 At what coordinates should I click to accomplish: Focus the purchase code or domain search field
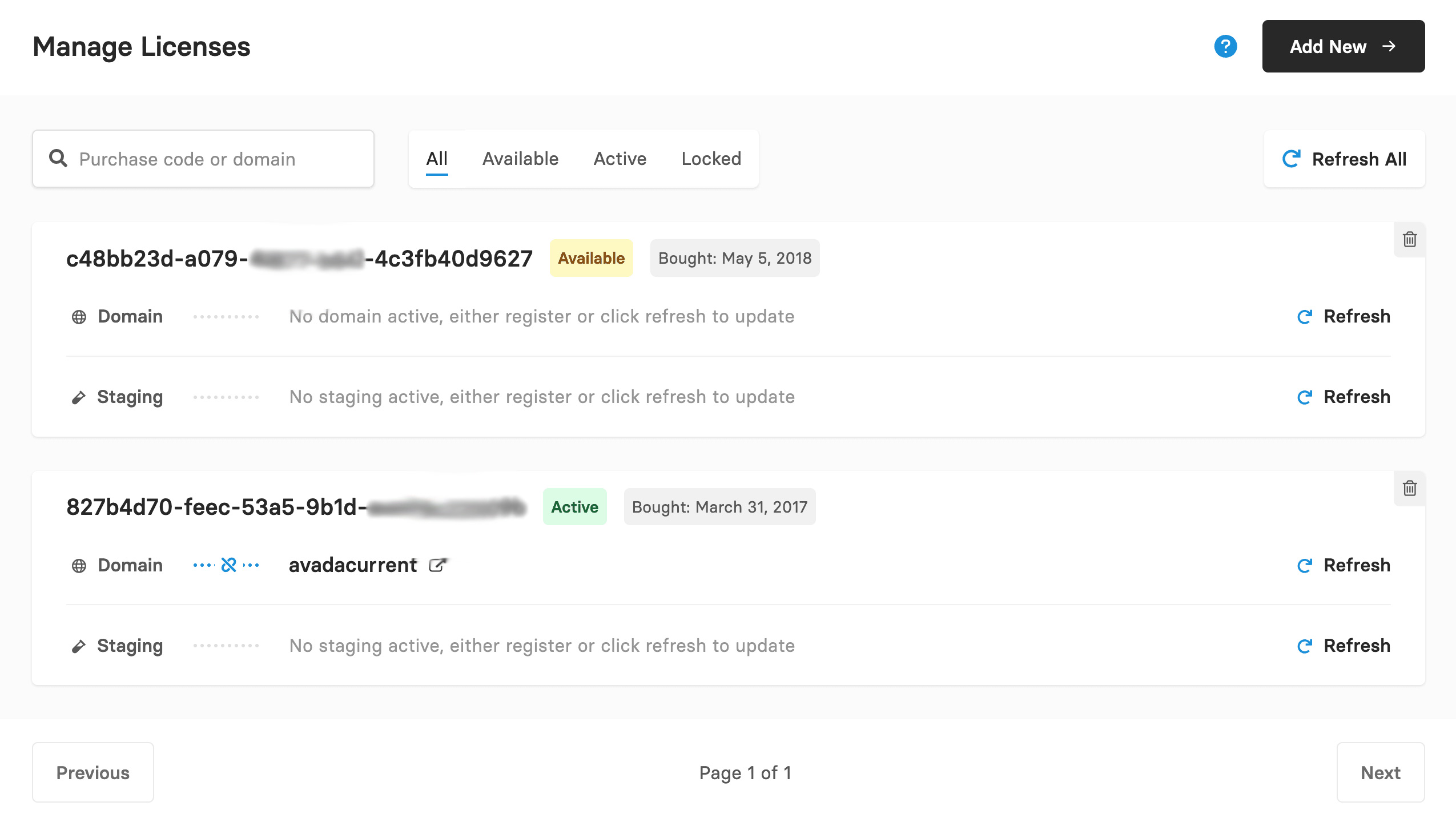(x=203, y=159)
